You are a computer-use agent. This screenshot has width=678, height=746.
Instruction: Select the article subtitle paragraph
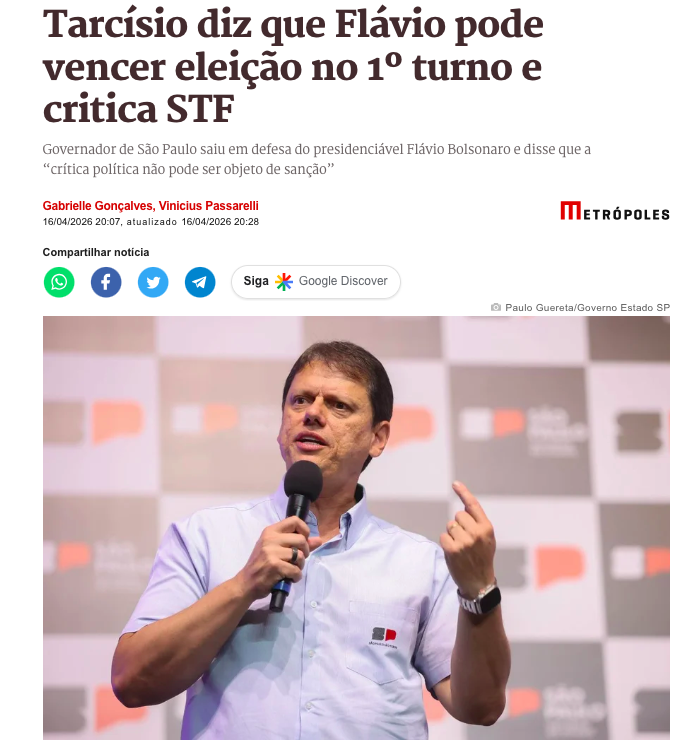coord(316,159)
